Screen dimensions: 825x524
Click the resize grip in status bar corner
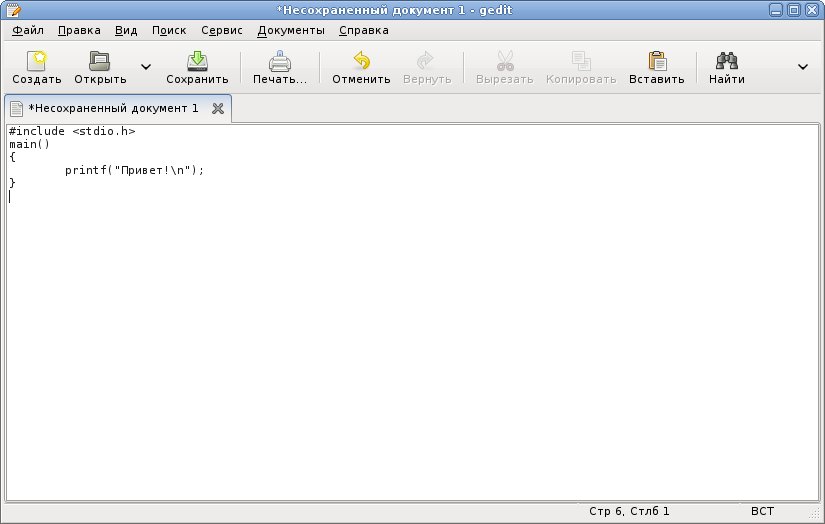click(x=814, y=513)
